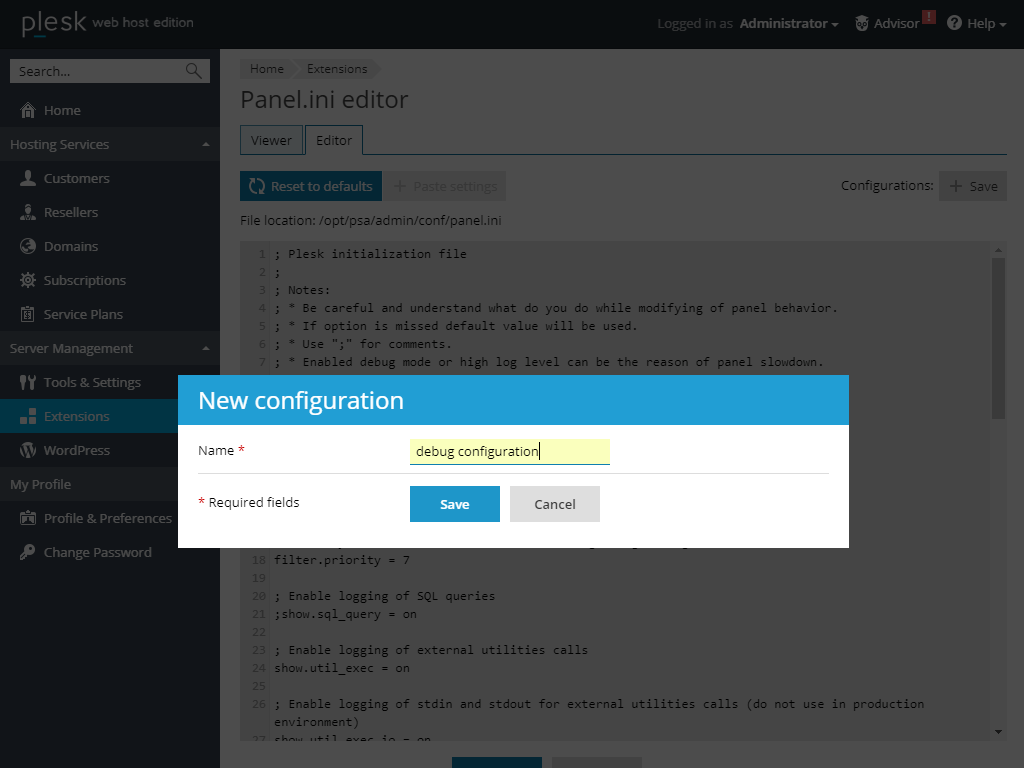Click the editor vertical scrollbar
Viewport: 1024px width, 768px height.
pos(998,338)
